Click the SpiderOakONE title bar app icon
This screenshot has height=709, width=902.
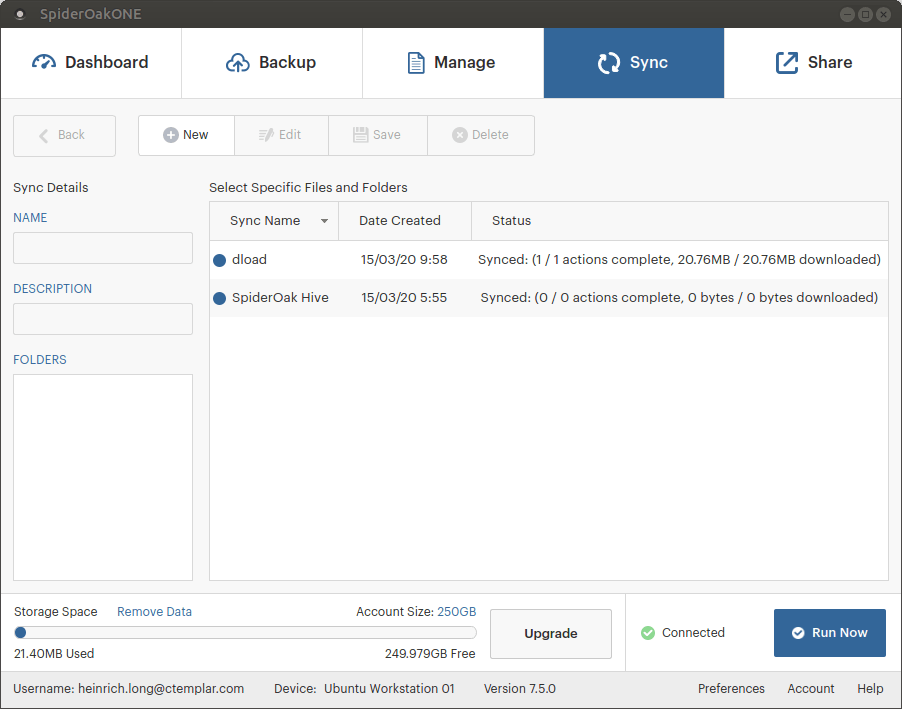(20, 14)
